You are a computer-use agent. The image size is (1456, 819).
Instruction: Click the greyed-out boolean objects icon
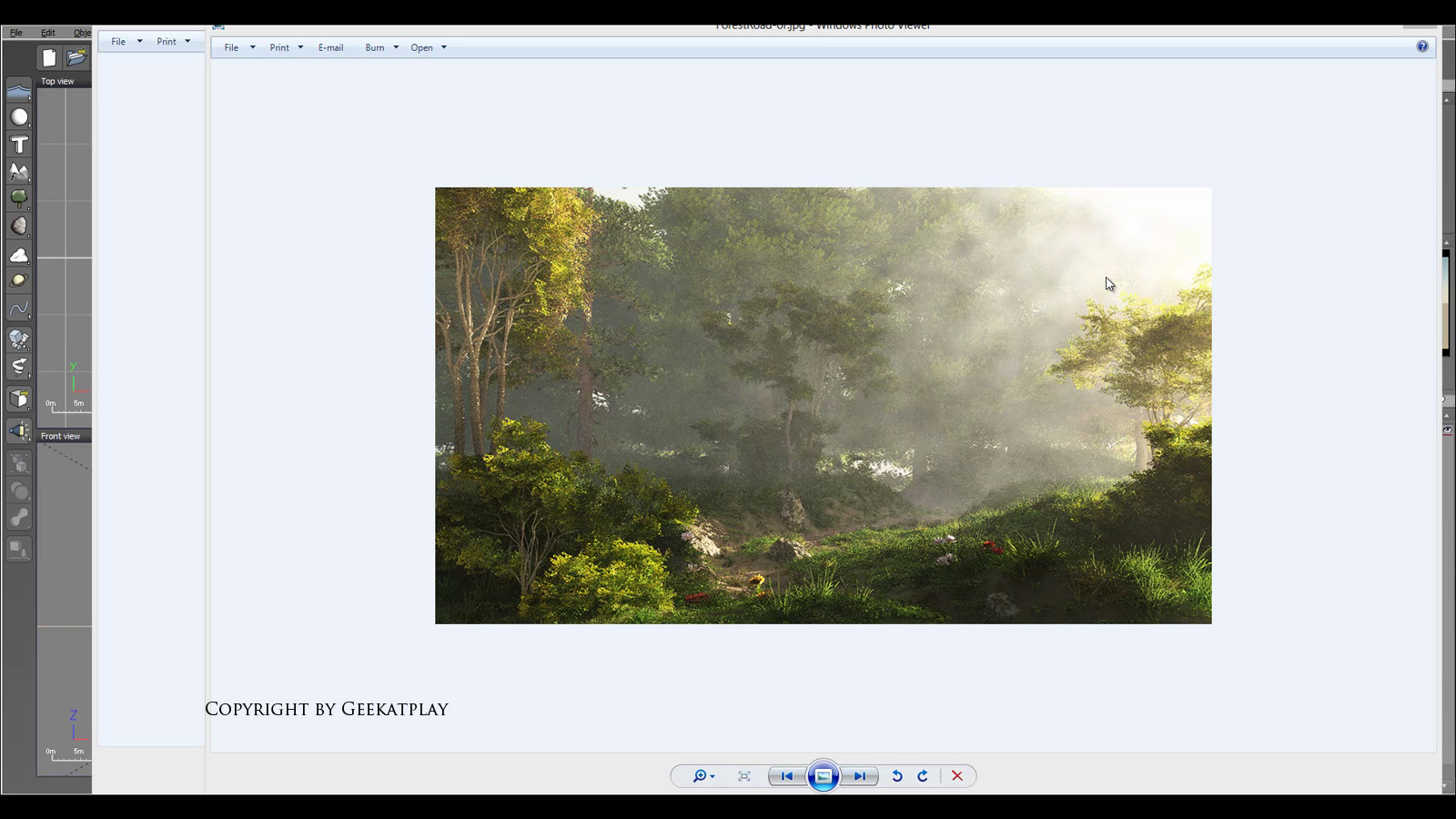coord(19,464)
